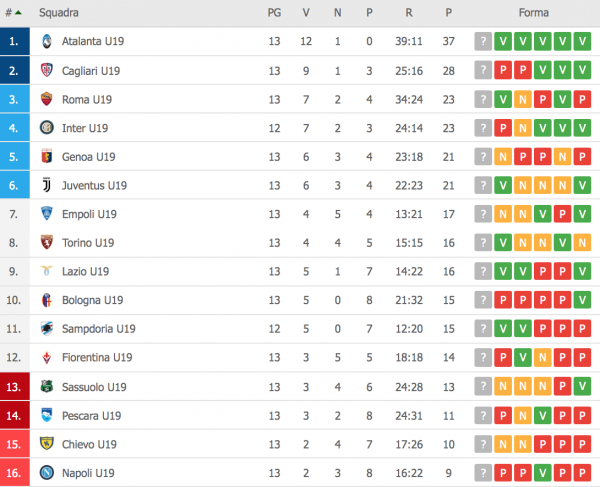The height and width of the screenshot is (487, 600).
Task: Sort by the PG column header
Action: point(274,13)
